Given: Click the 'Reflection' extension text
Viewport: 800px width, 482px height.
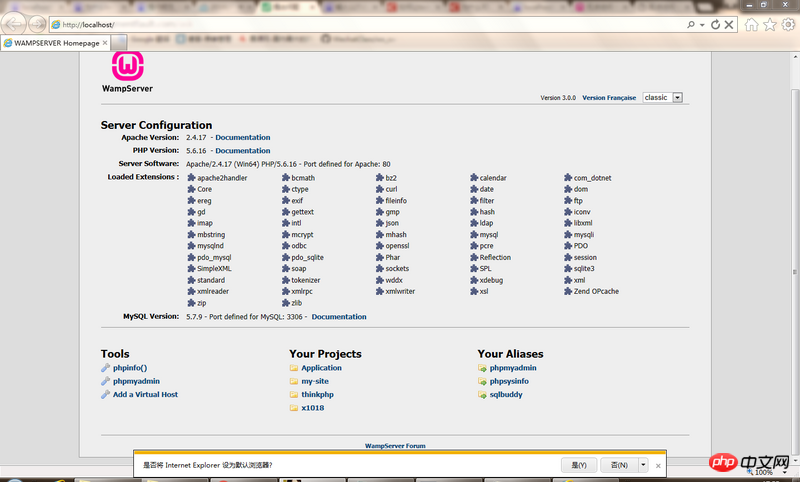Looking at the screenshot, I should (495, 258).
